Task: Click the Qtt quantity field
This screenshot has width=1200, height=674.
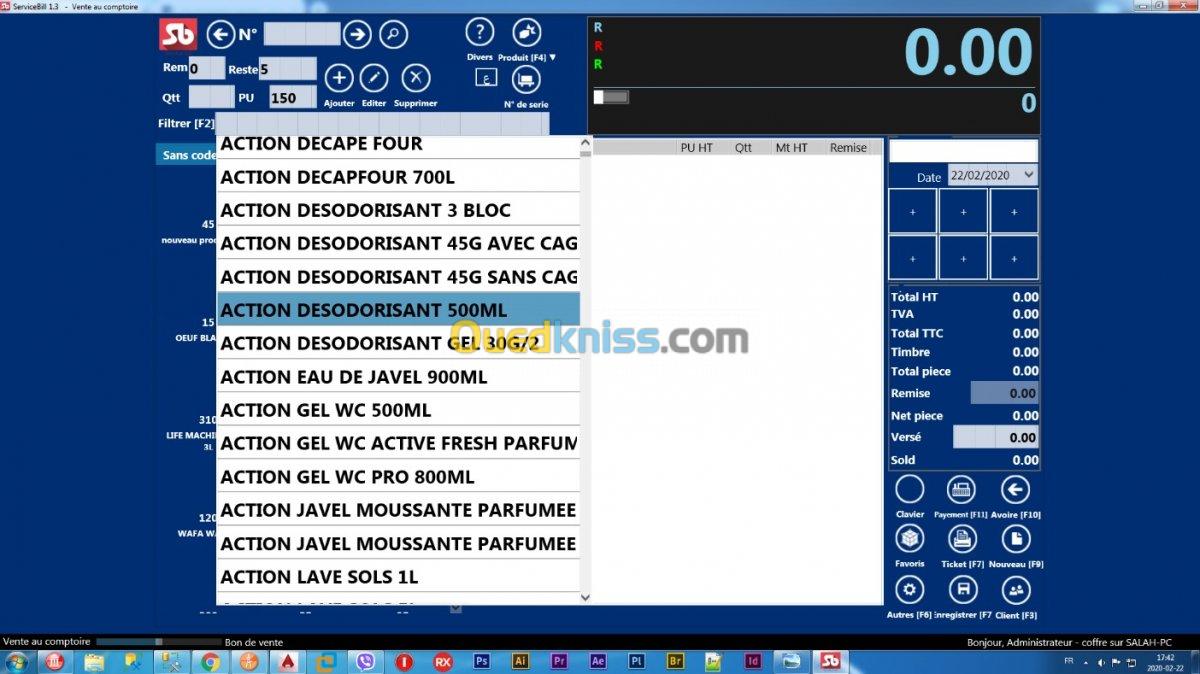Action: click(x=211, y=98)
